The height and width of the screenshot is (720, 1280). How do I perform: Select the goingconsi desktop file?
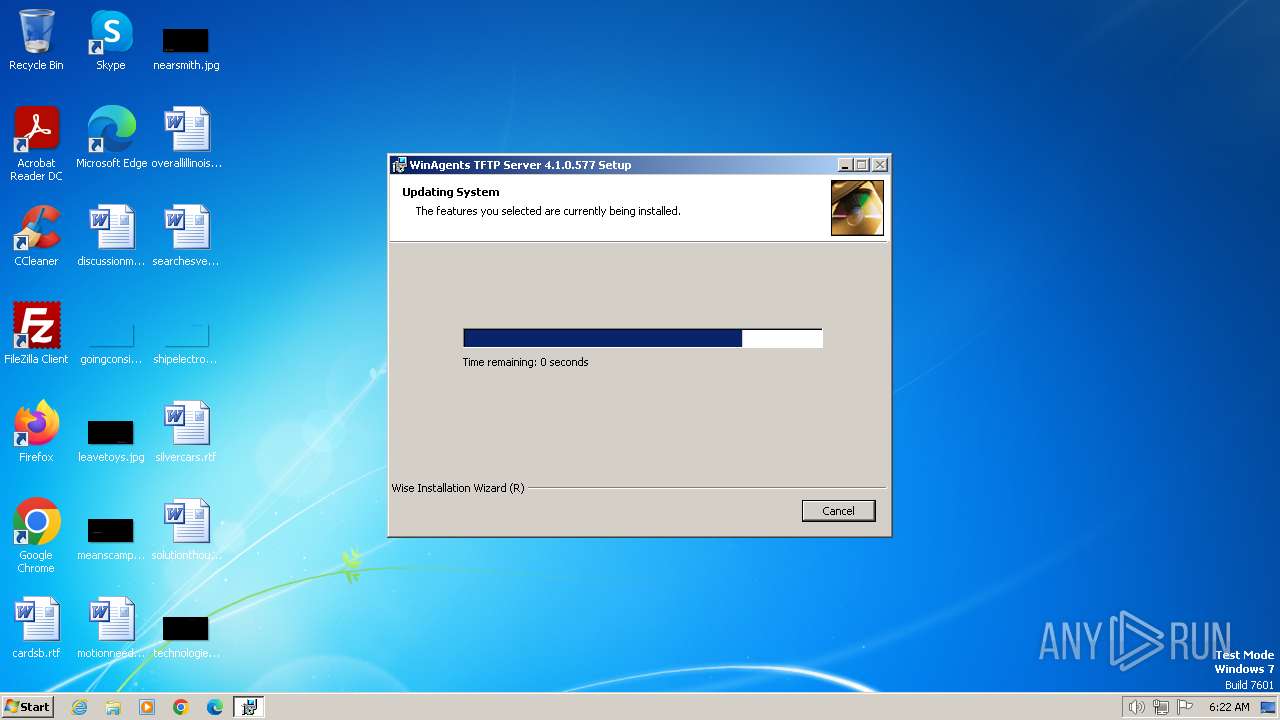tap(111, 341)
